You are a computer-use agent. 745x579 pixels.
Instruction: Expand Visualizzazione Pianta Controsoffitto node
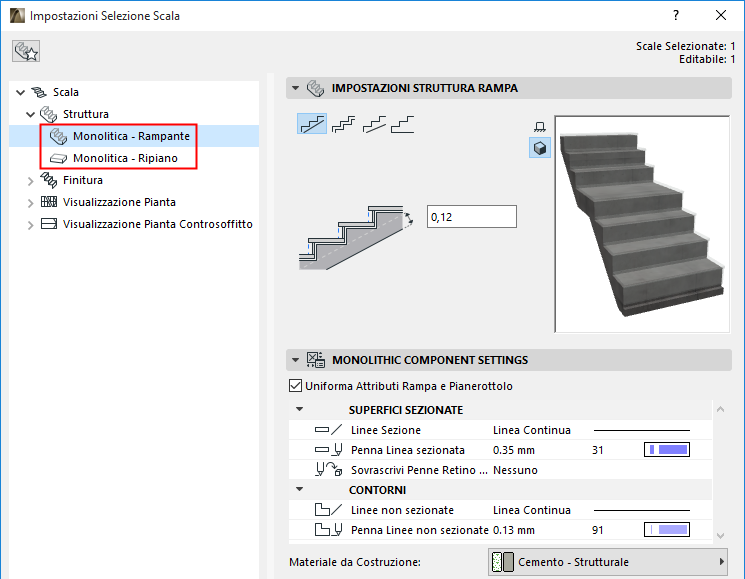[x=30, y=225]
